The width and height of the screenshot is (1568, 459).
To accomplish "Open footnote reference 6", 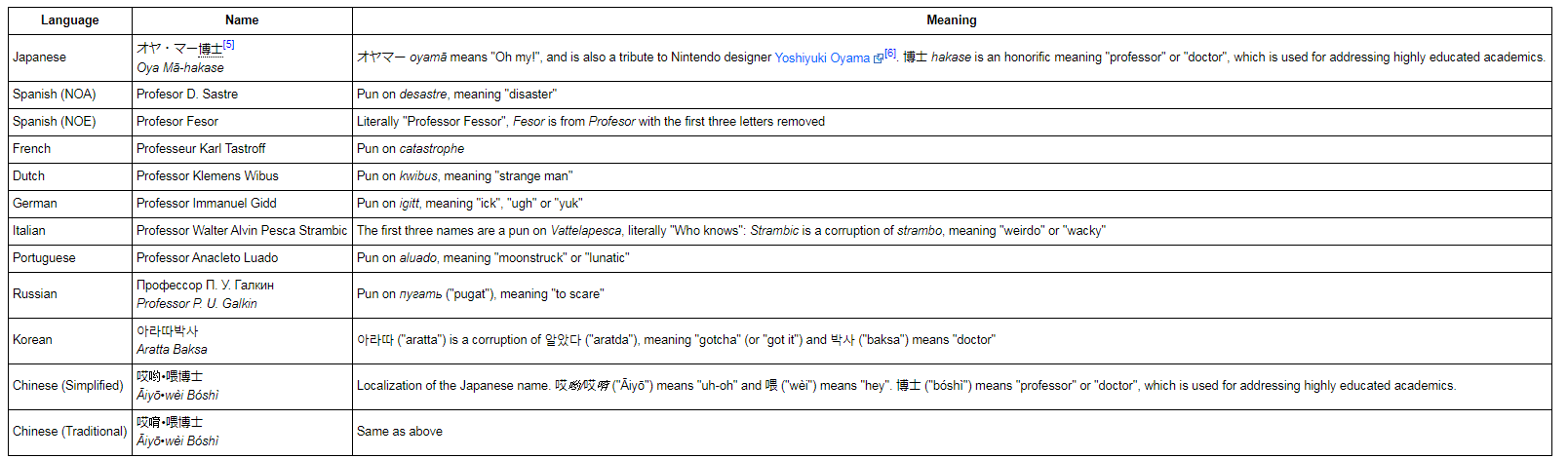I will click(x=890, y=54).
